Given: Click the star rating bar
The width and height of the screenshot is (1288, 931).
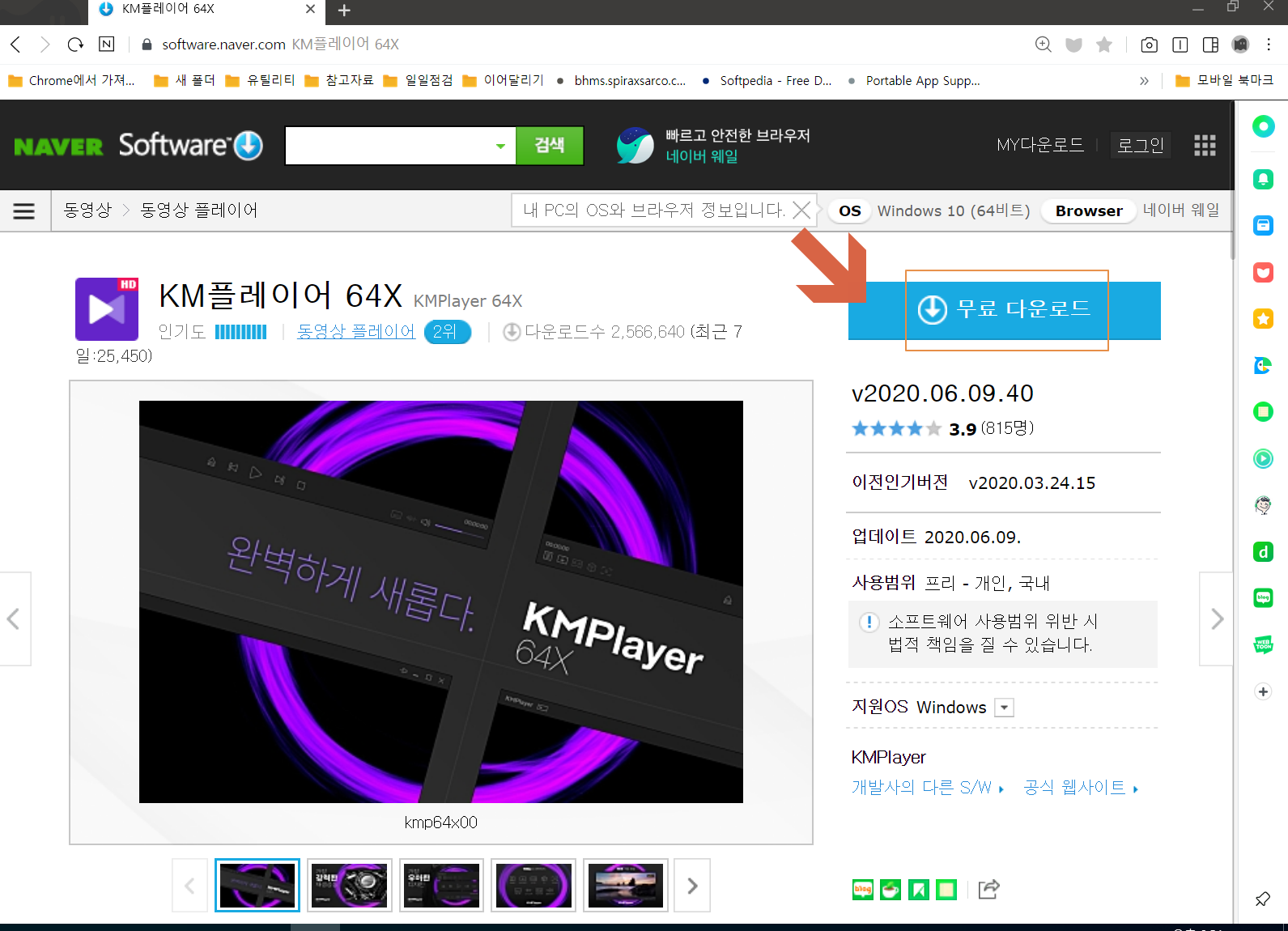Looking at the screenshot, I should click(896, 428).
